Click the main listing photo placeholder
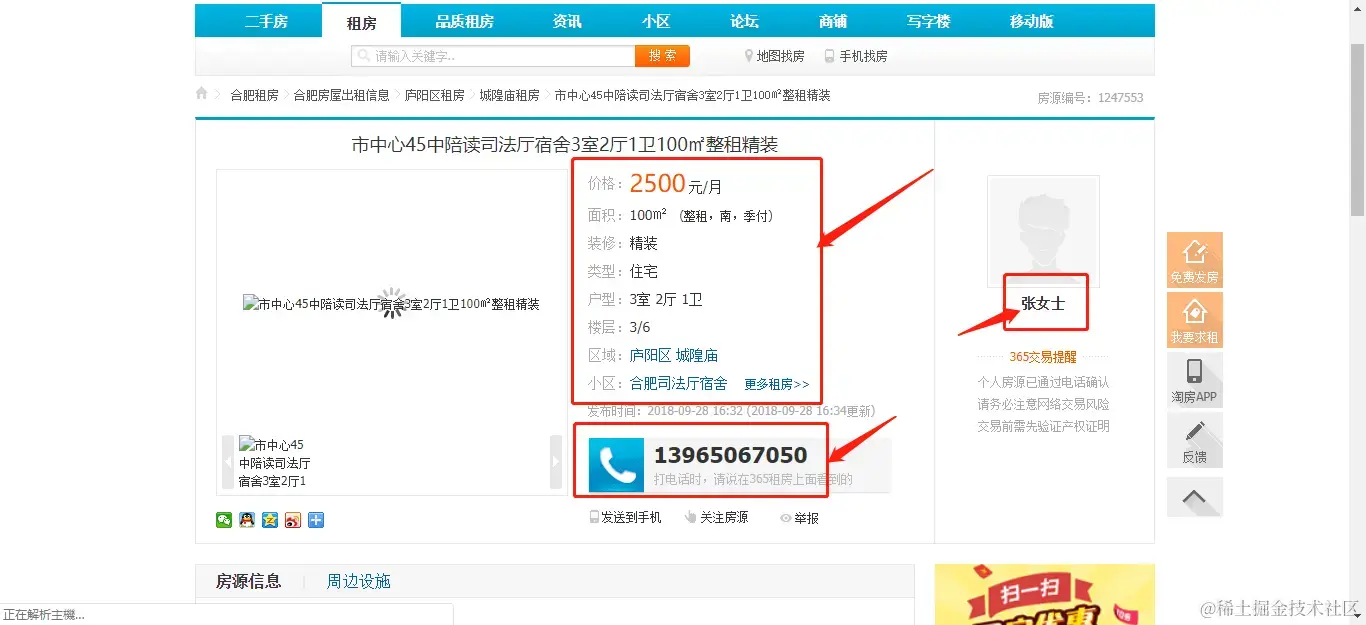The width and height of the screenshot is (1366, 625). pos(391,303)
